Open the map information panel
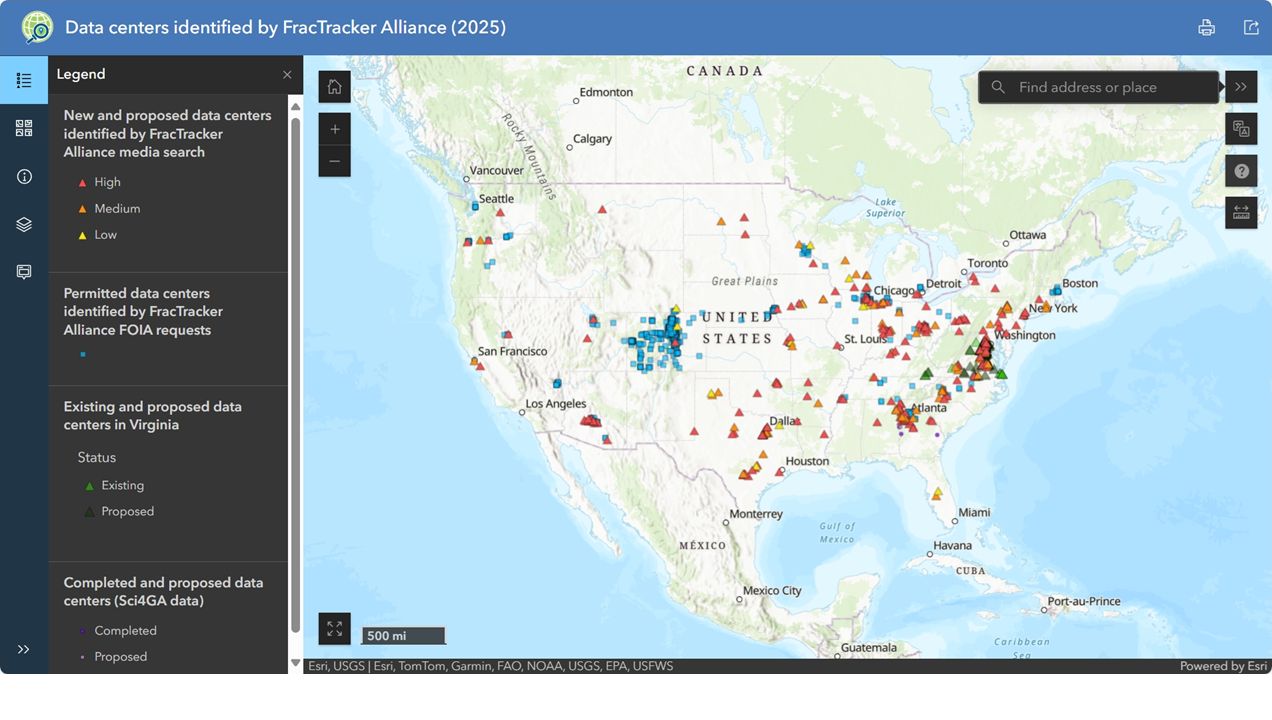1272x720 pixels. (24, 175)
